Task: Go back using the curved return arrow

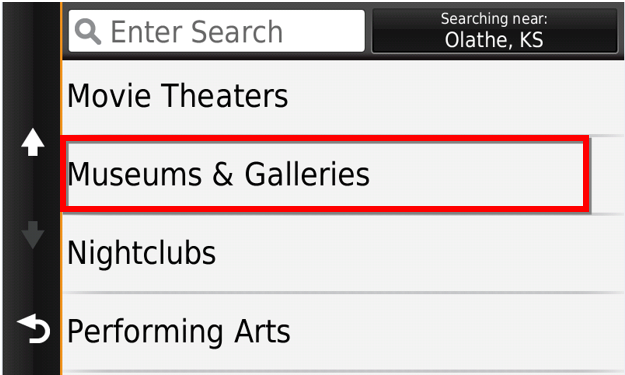Action: pyautogui.click(x=34, y=328)
